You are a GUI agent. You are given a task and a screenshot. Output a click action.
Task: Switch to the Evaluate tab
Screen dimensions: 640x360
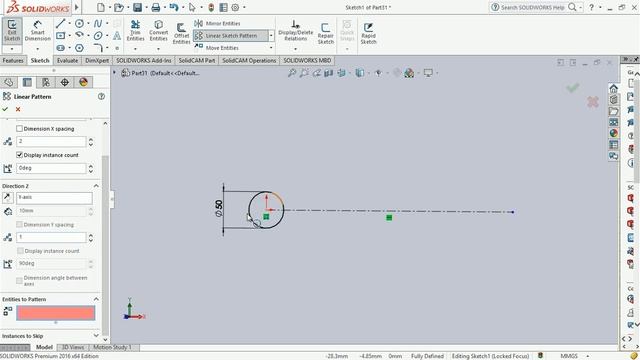coord(67,60)
